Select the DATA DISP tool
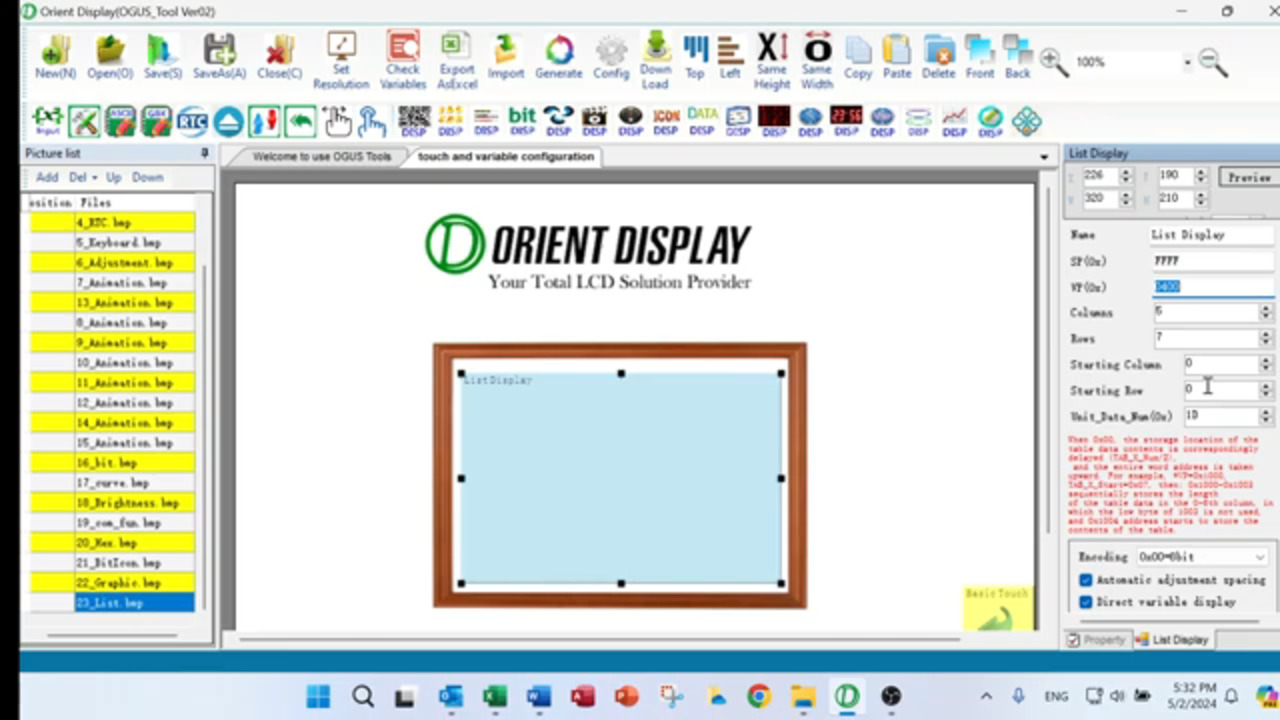Image resolution: width=1280 pixels, height=720 pixels. point(702,121)
